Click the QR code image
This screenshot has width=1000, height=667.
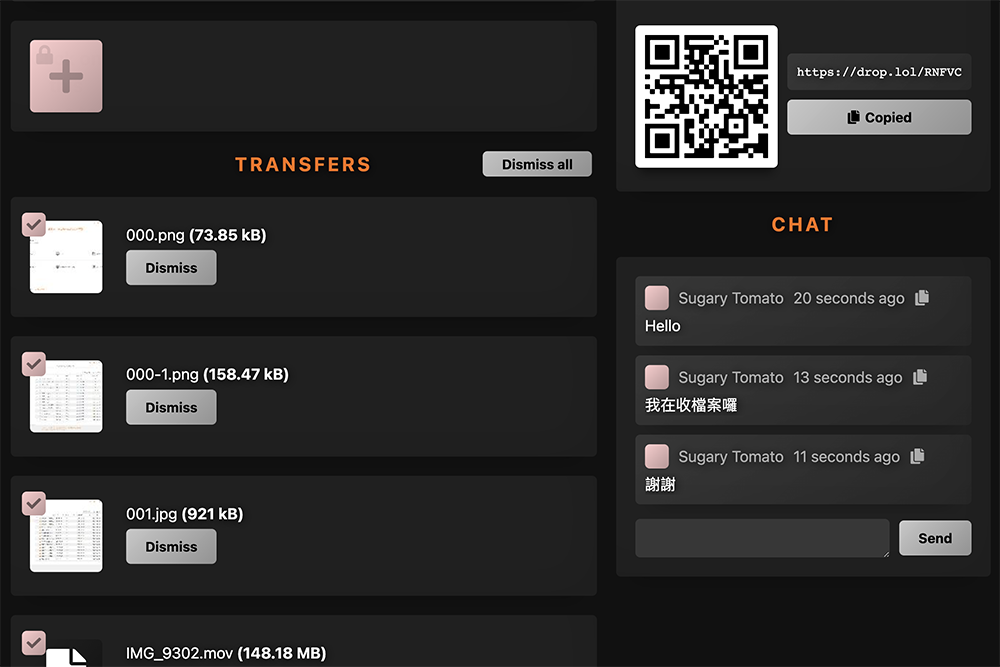(706, 96)
